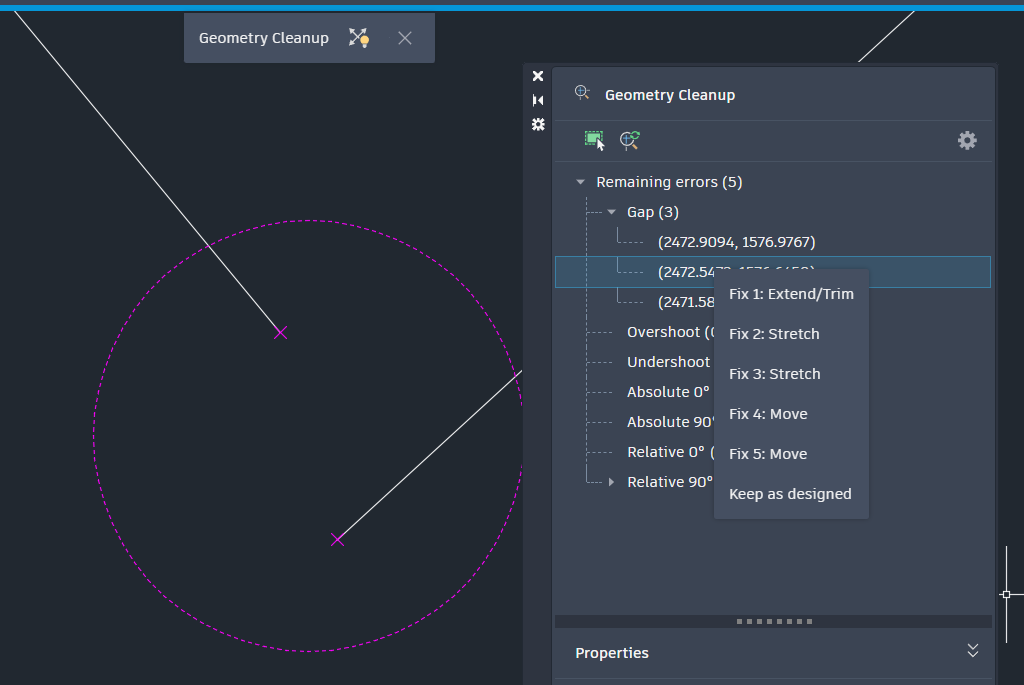Click the Geometry Cleanup toolbar icon
This screenshot has width=1024, height=685.
click(359, 38)
